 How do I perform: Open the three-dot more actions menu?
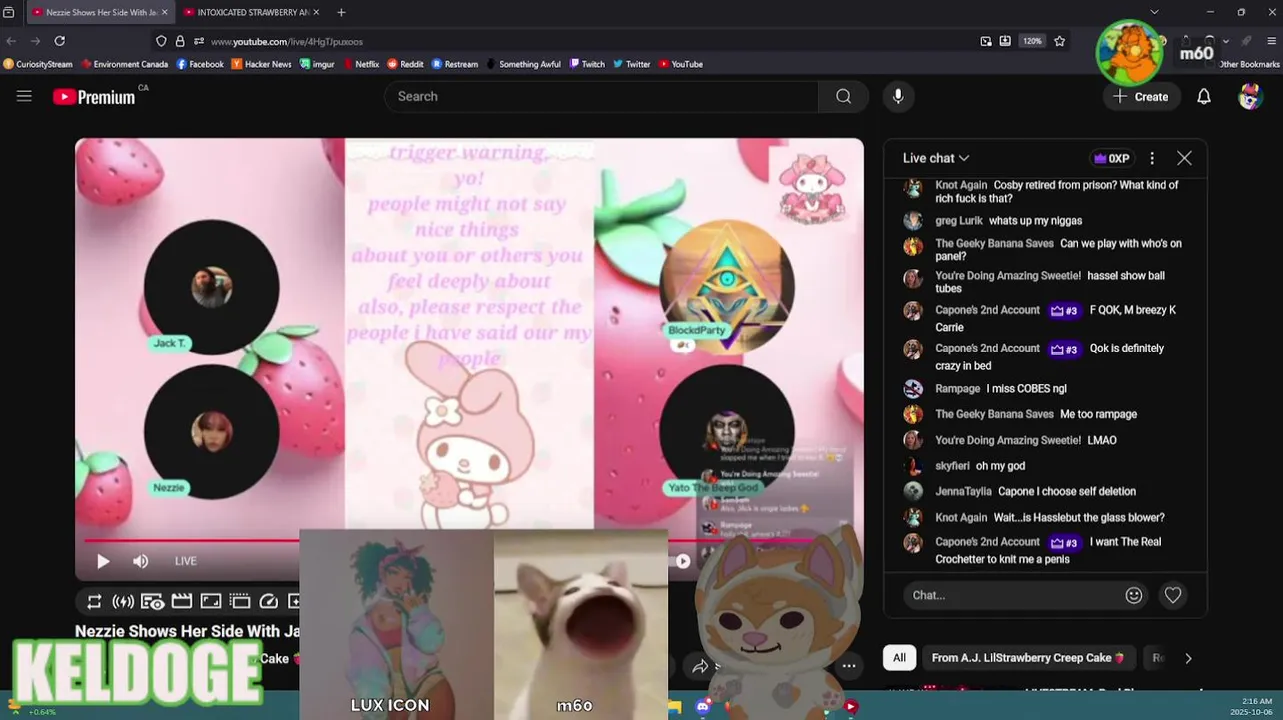click(x=848, y=666)
